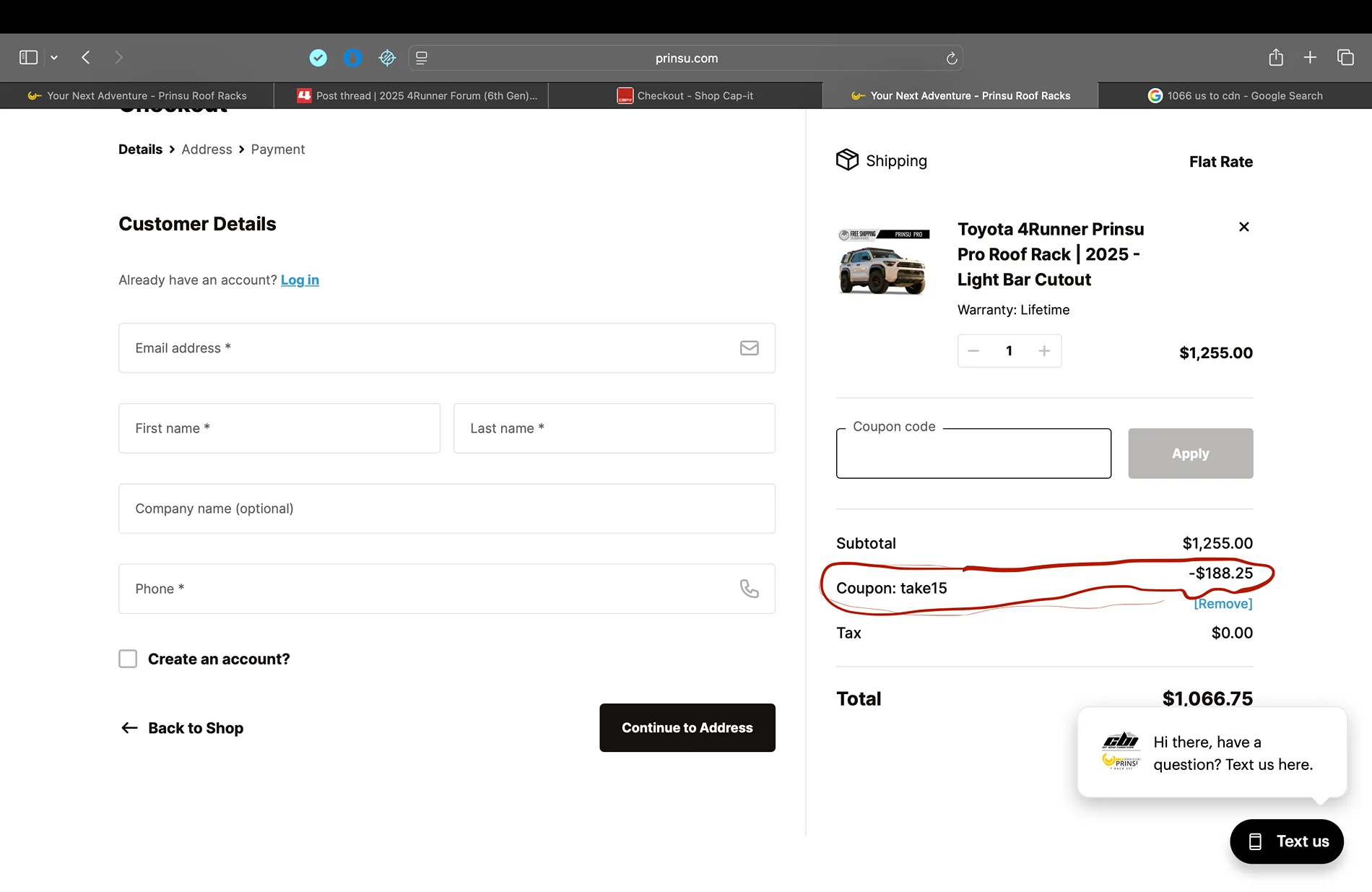Image resolution: width=1372 pixels, height=892 pixels.
Task: Switch to the Checkout - Shop Cap-it tab
Action: [x=685, y=96]
